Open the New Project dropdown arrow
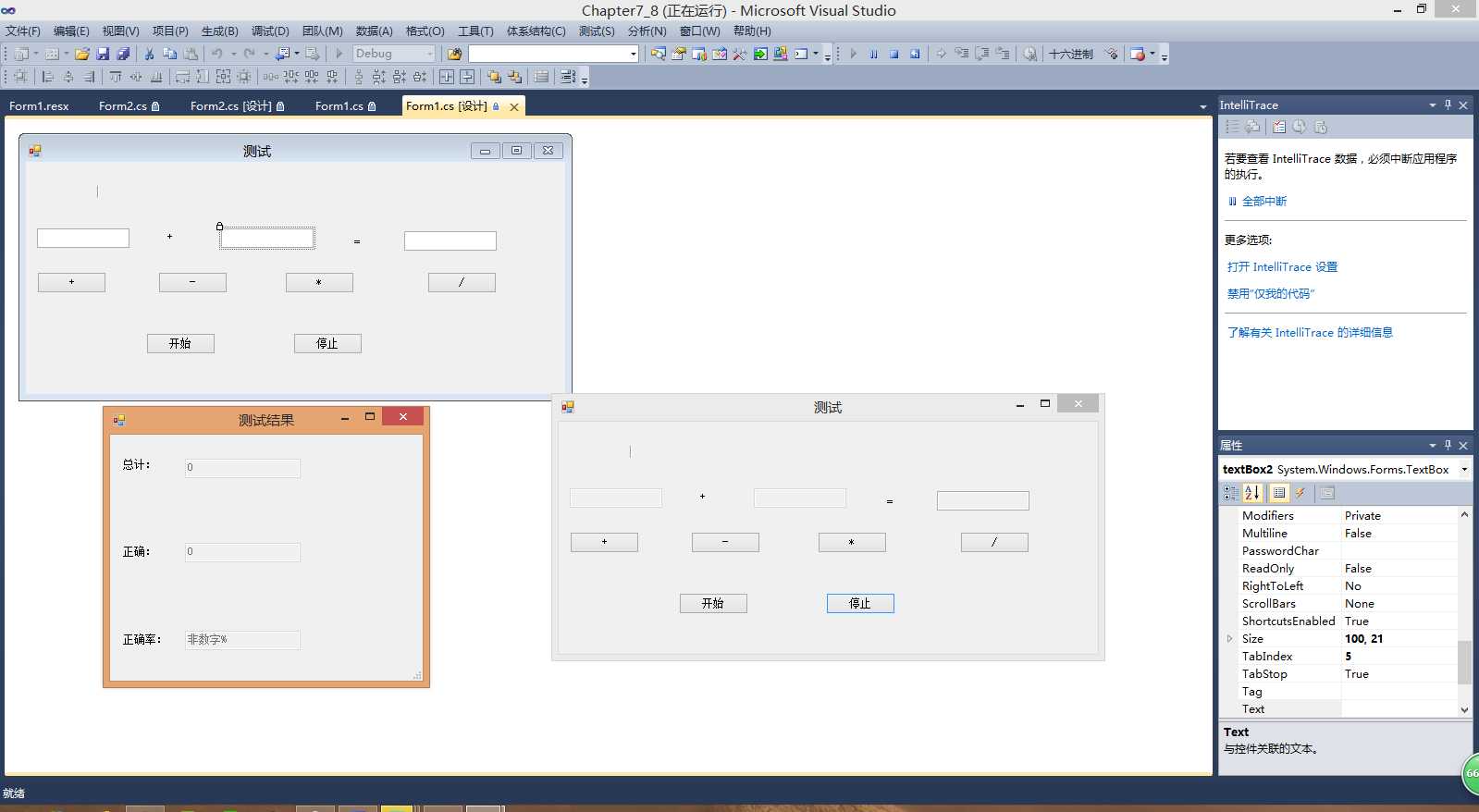This screenshot has height=812, width=1479. pyautogui.click(x=36, y=54)
